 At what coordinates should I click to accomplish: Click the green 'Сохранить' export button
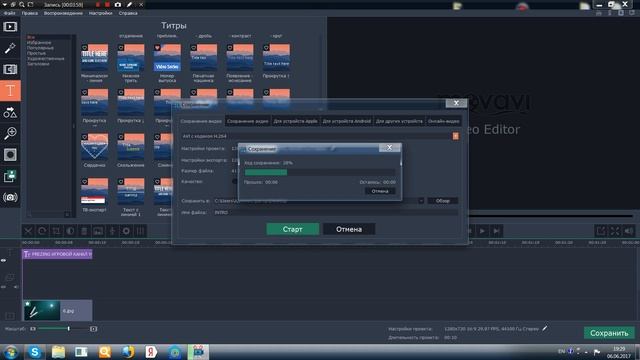pyautogui.click(x=609, y=333)
